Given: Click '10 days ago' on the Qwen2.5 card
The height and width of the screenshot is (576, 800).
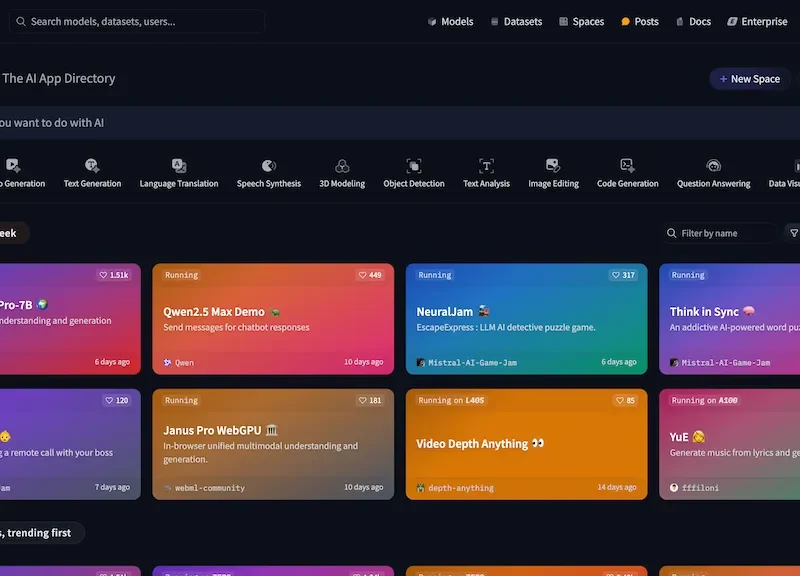Looking at the screenshot, I should (x=363, y=362).
